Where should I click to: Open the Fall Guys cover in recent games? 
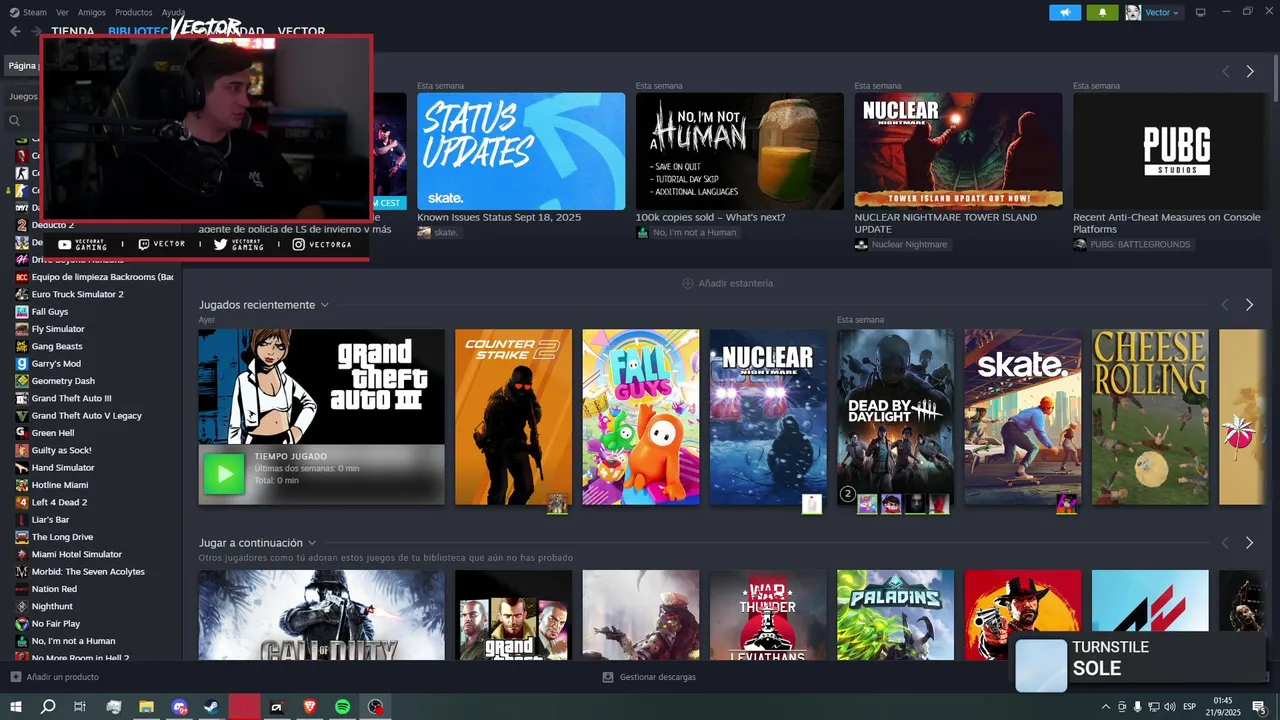(641, 417)
